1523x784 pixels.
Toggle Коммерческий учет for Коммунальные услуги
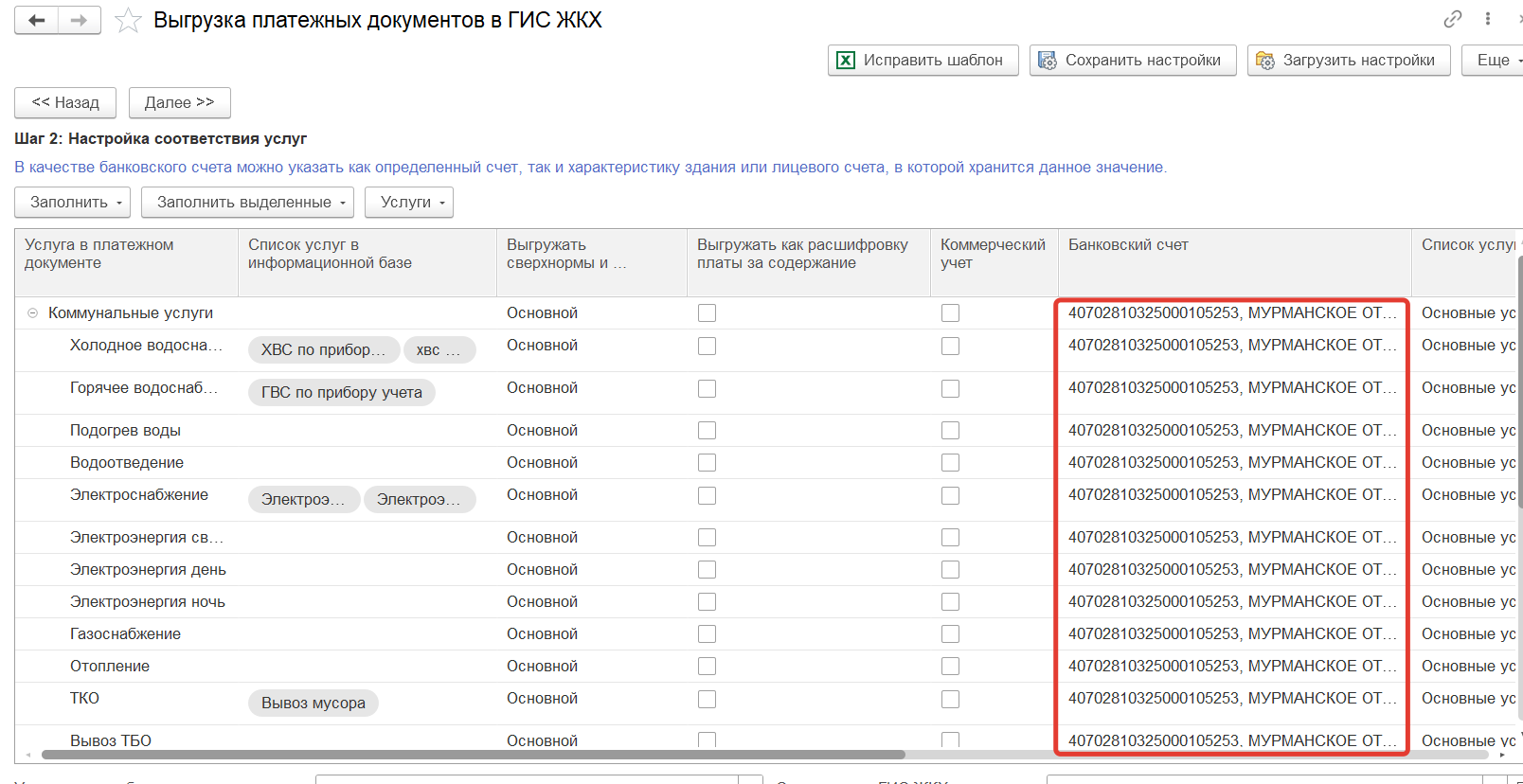[x=950, y=313]
